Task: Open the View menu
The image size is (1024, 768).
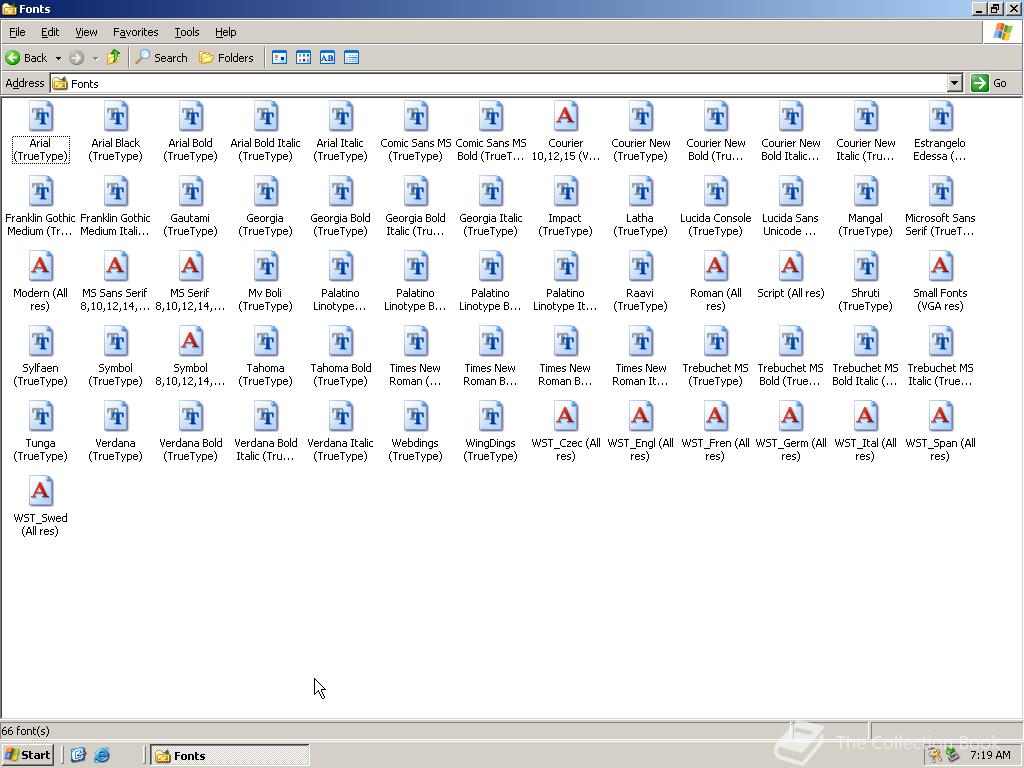Action: coord(86,32)
